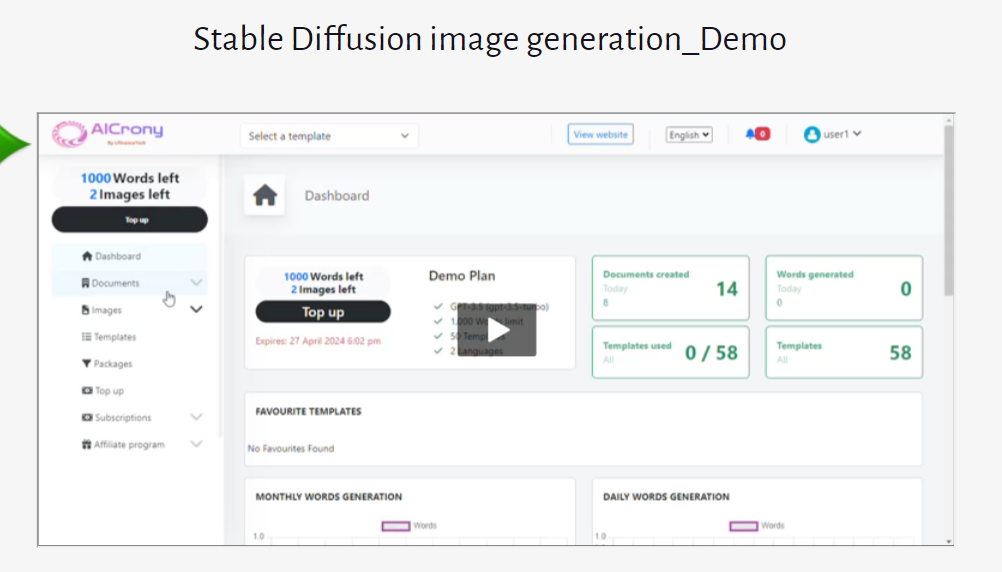Open the English language selector
Screen dimensions: 1002x572
pyautogui.click(x=689, y=135)
